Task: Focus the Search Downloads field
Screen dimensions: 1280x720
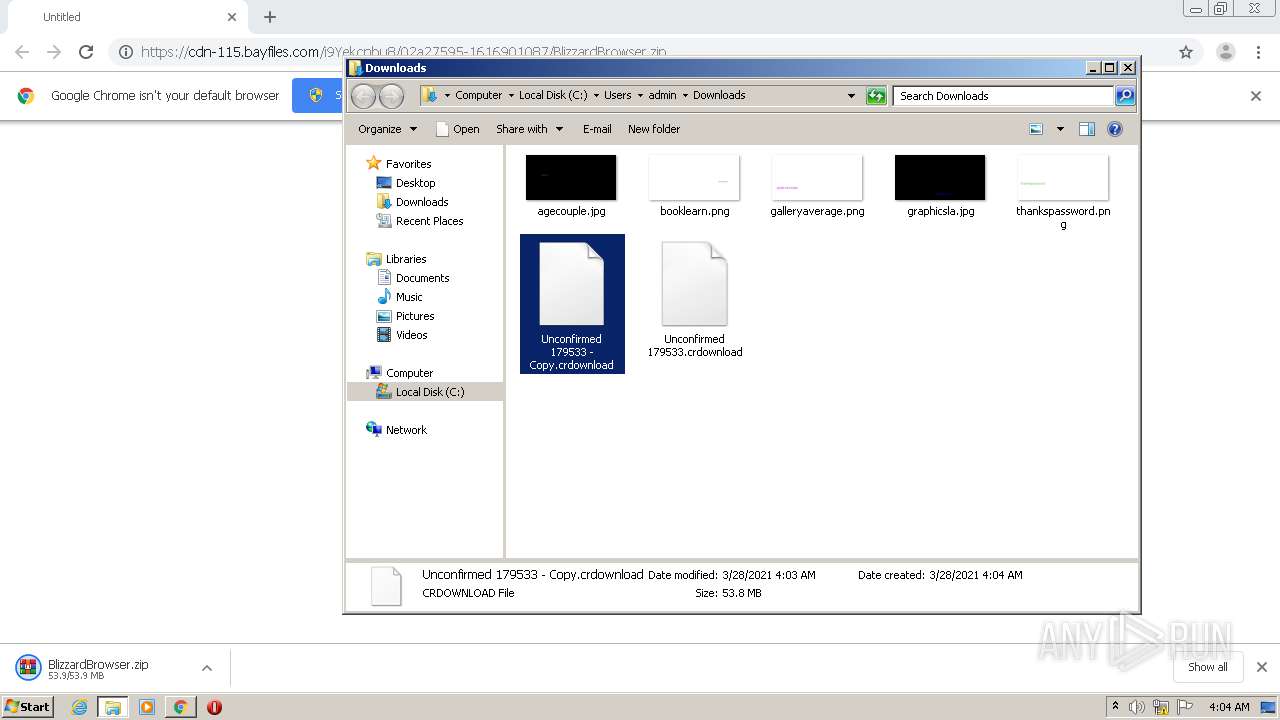Action: click(x=1003, y=96)
